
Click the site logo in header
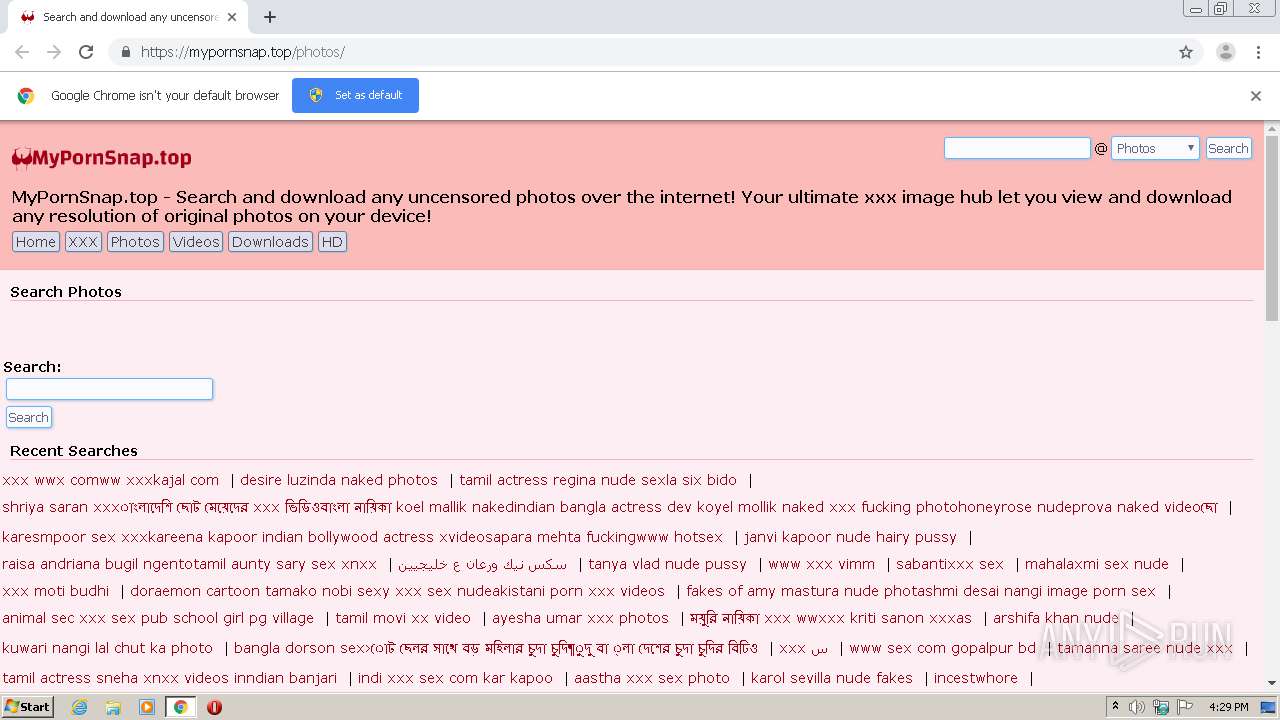[101, 158]
